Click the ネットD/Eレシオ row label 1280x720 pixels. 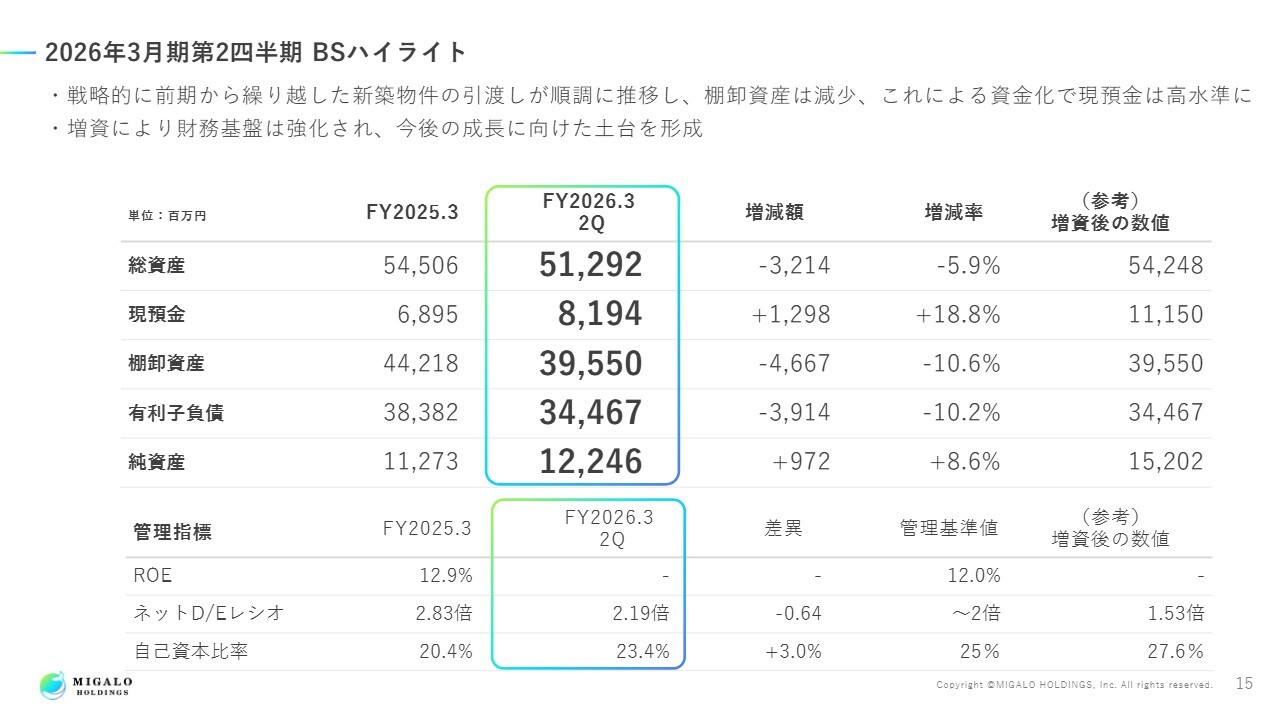[x=208, y=614]
